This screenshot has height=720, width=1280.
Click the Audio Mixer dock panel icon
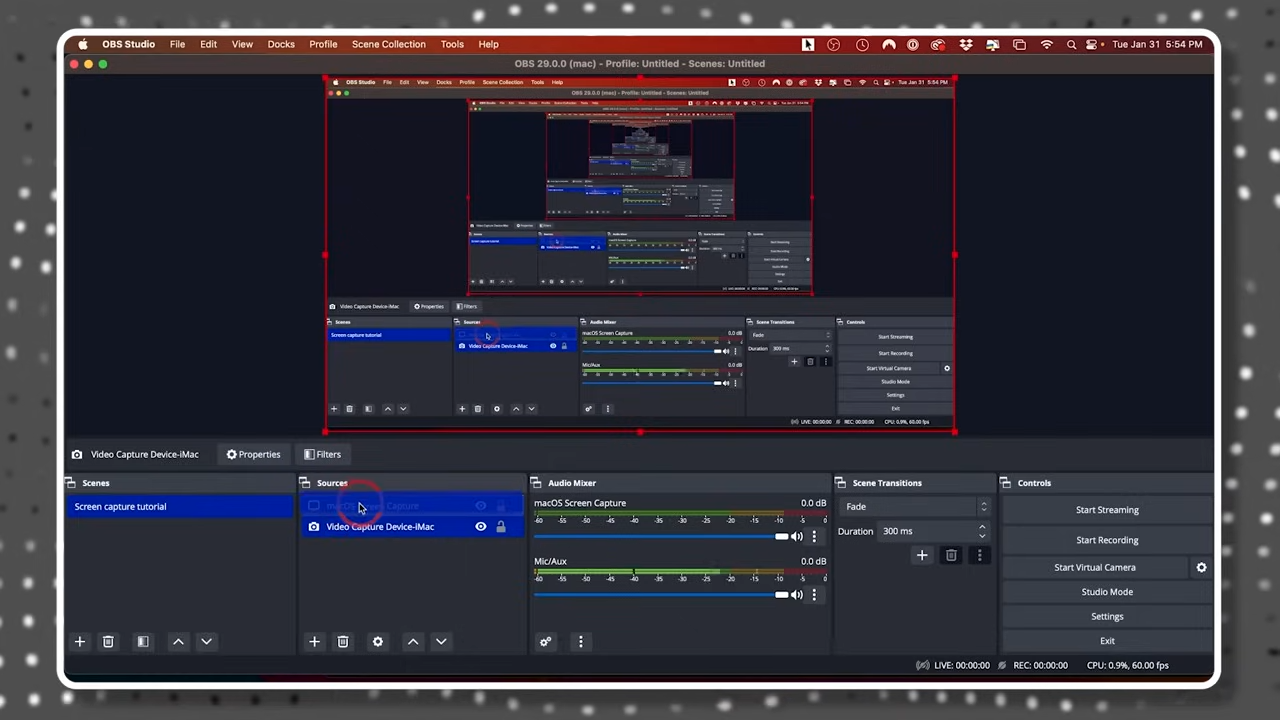click(x=537, y=483)
